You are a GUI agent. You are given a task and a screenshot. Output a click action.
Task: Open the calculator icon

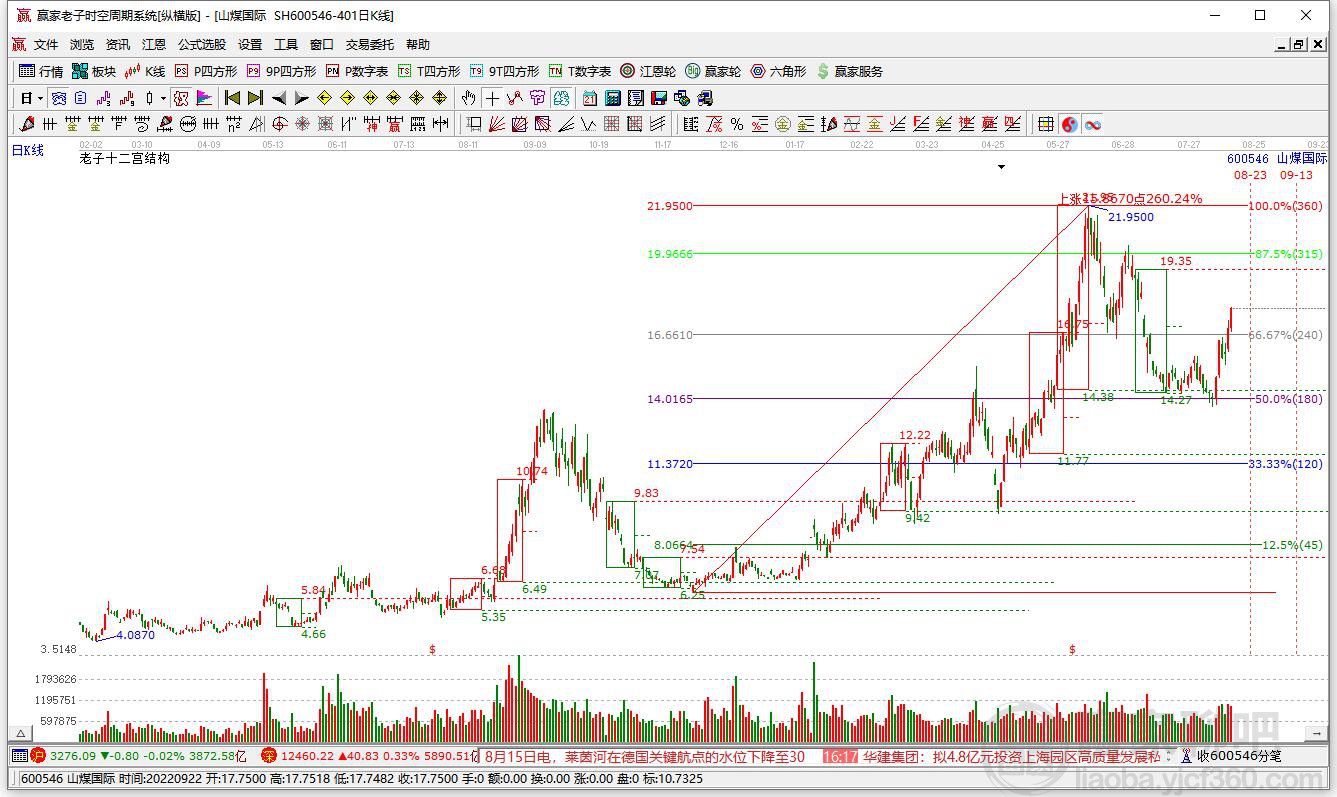click(x=613, y=98)
